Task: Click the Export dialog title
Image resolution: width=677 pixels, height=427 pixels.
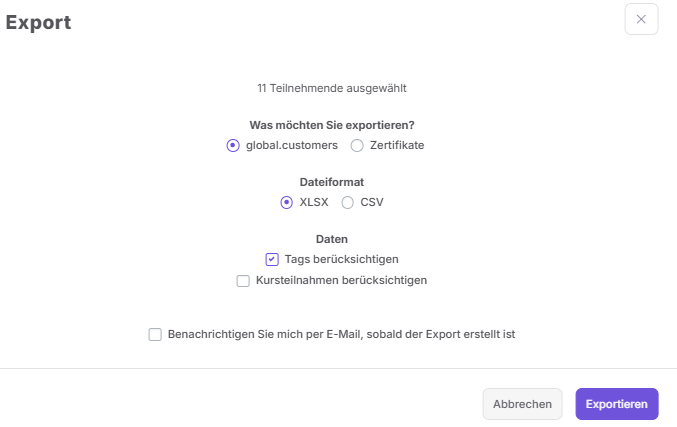Action: click(38, 22)
